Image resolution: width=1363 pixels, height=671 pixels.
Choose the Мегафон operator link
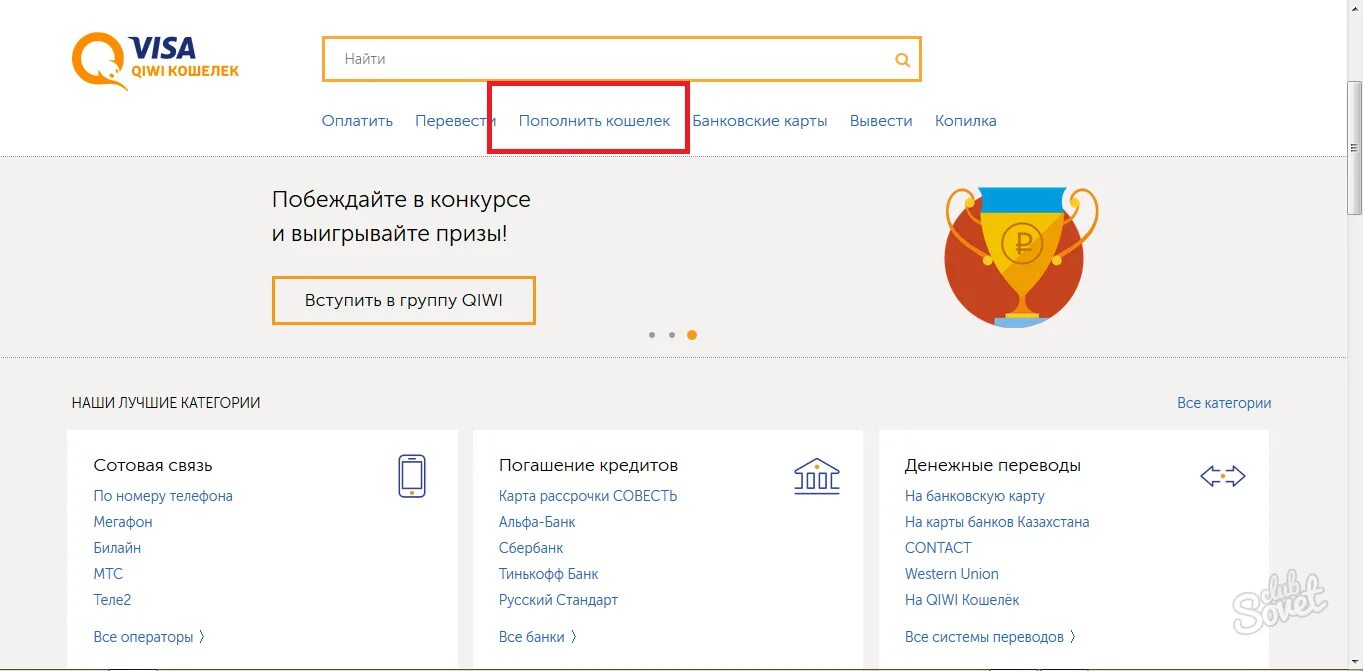(x=123, y=522)
